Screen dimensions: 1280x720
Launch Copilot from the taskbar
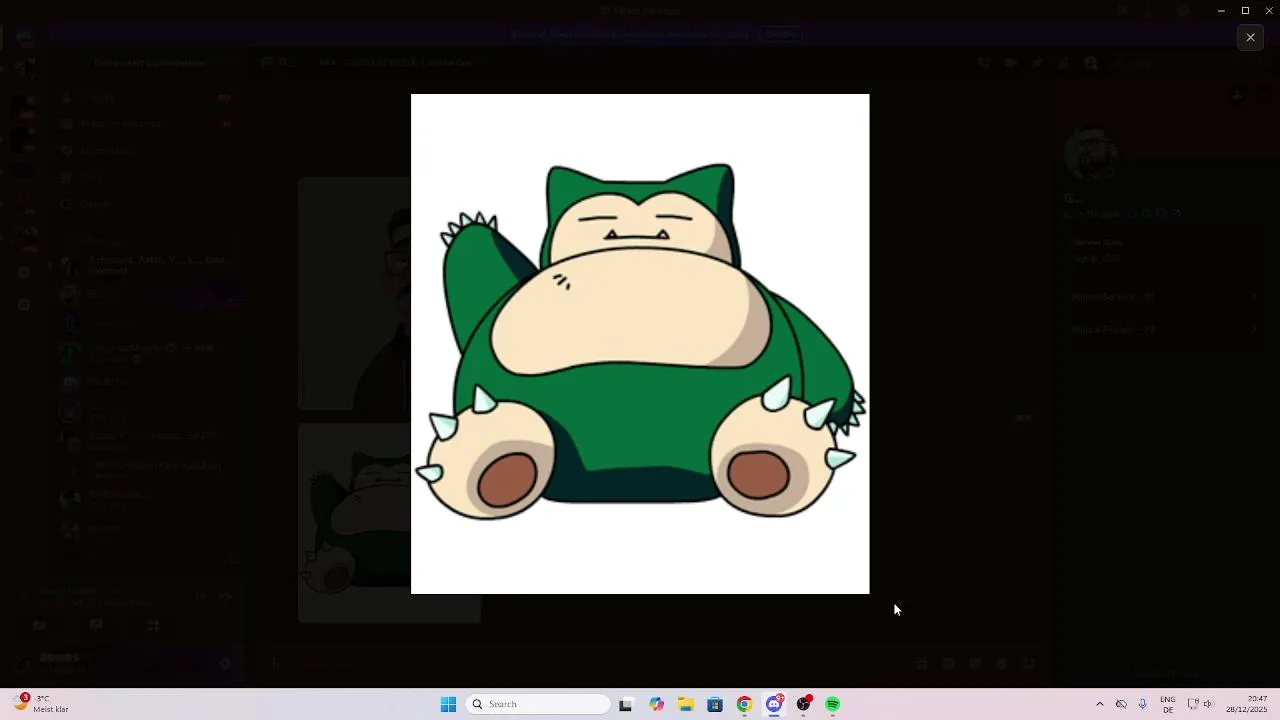[656, 704]
